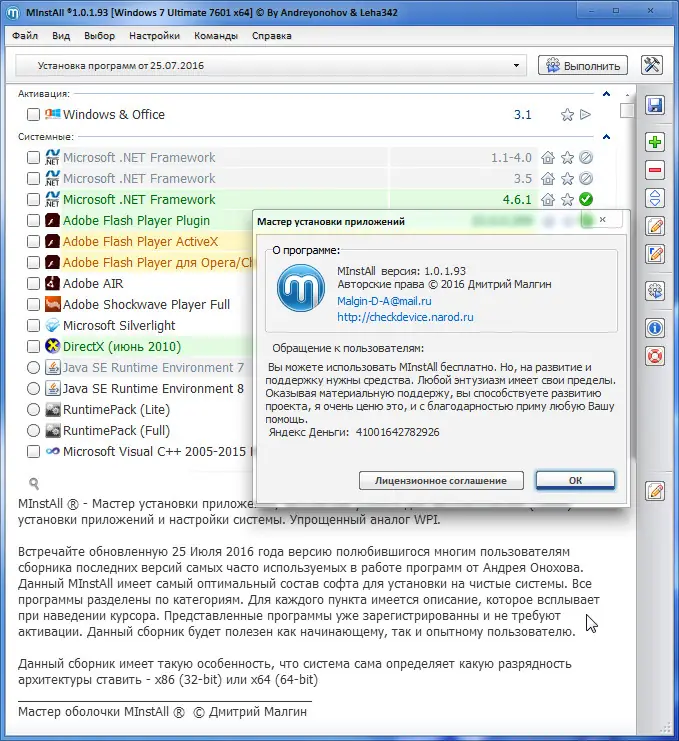Click play arrow on Windows & Office row

pos(585,114)
